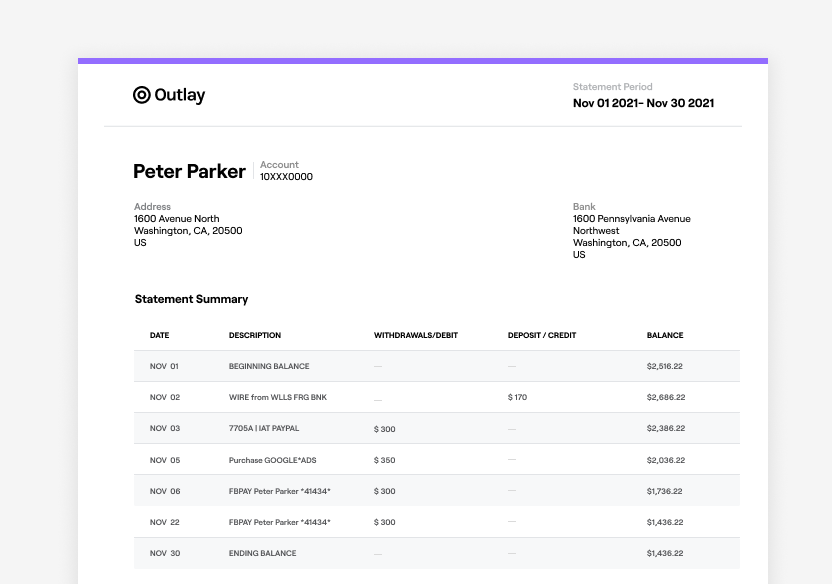Select the ENDING BALANCE row description
This screenshot has width=832, height=584.
[x=262, y=553]
